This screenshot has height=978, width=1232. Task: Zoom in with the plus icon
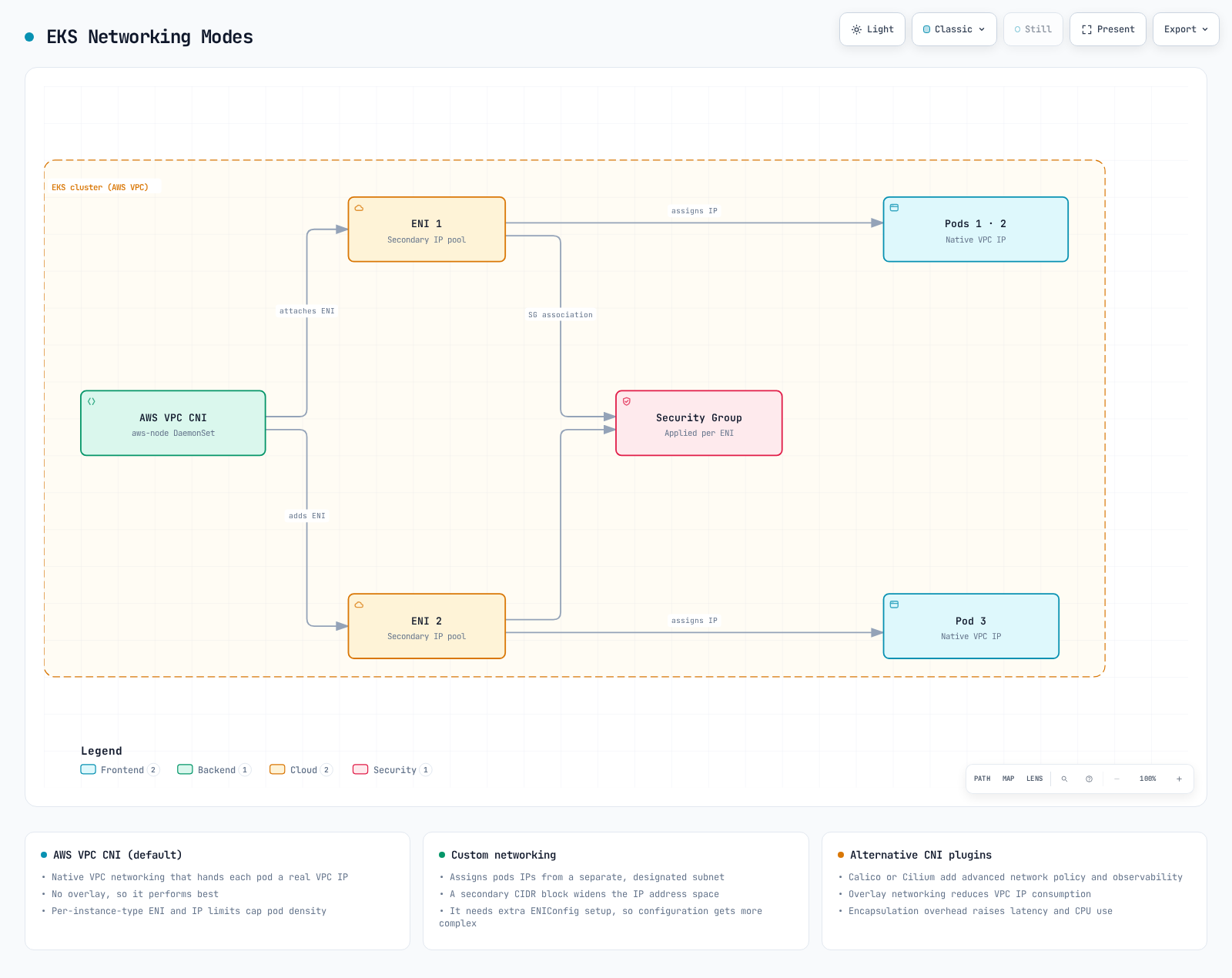1179,779
